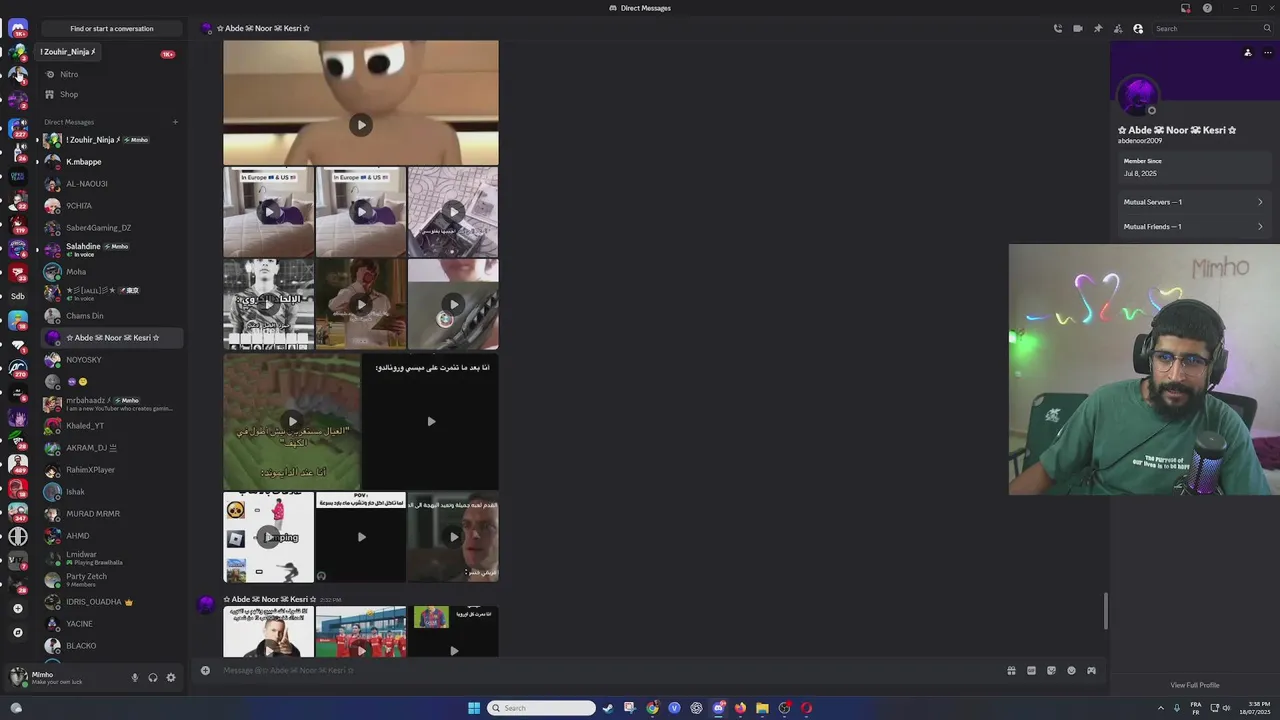The image size is (1280, 720).
Task: Start a video call
Action: [x=1078, y=29]
